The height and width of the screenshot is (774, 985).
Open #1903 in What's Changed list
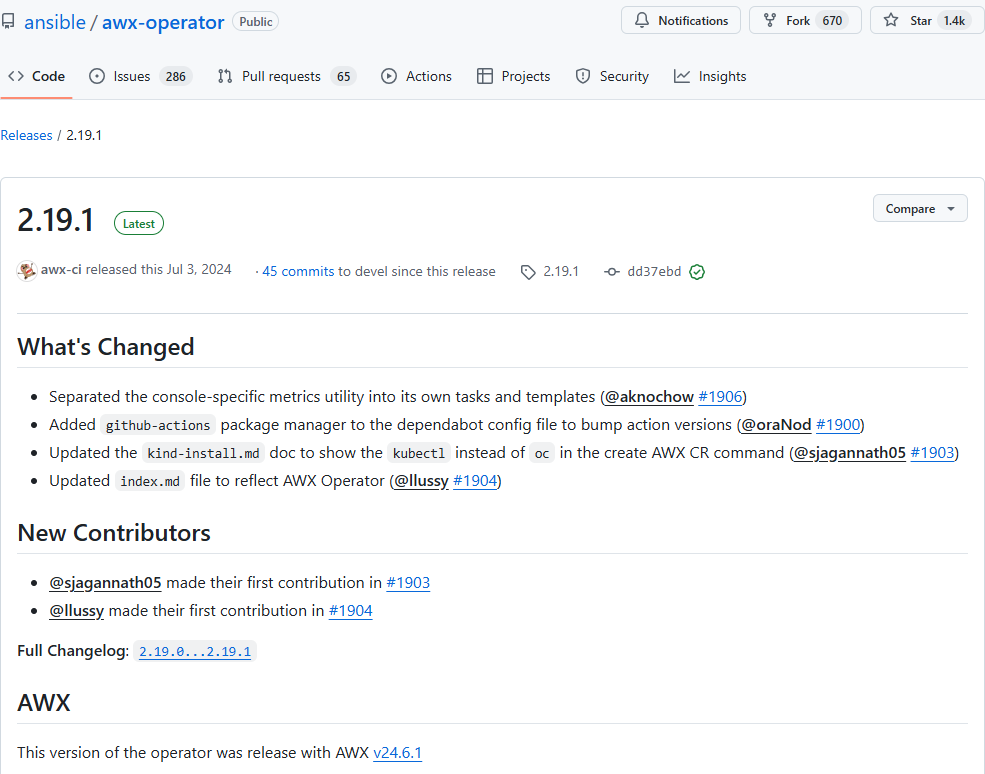(x=932, y=453)
